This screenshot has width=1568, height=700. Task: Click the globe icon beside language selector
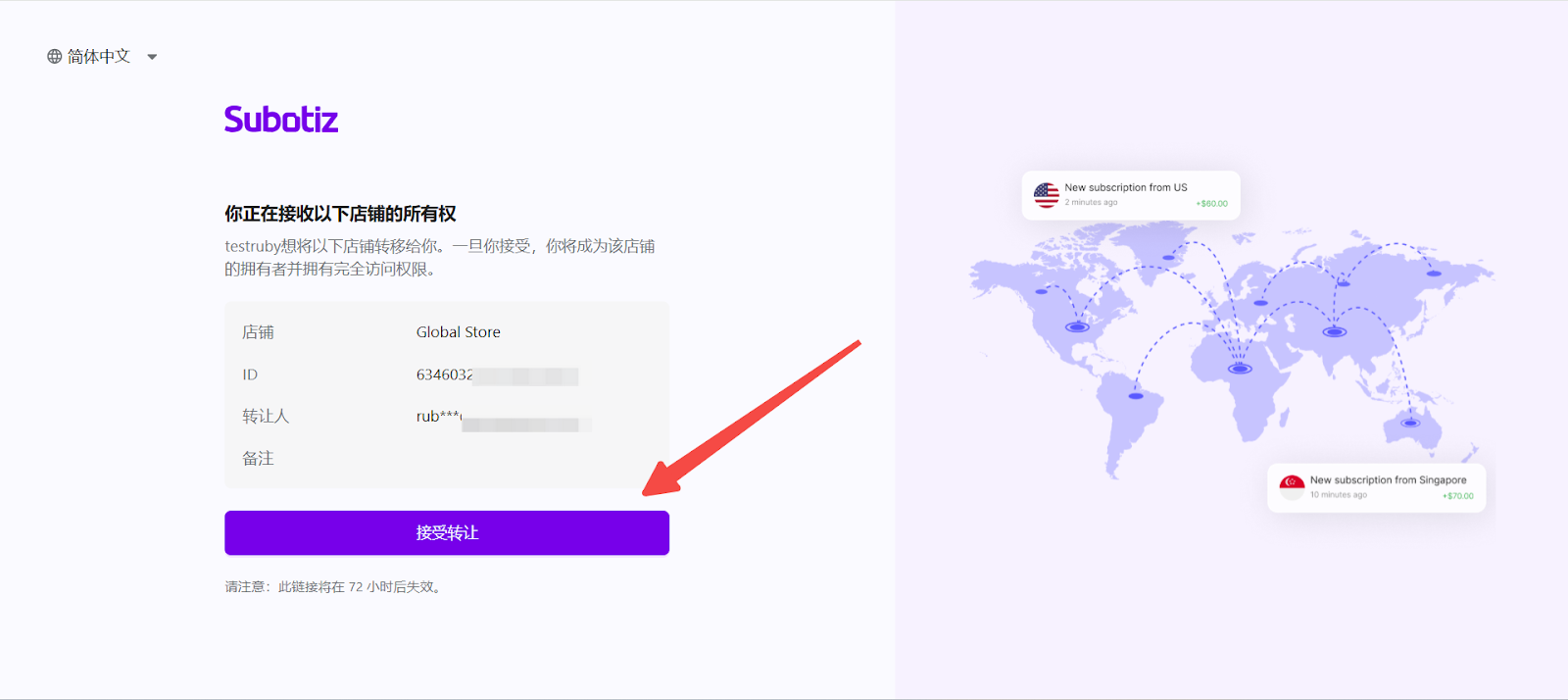[x=55, y=57]
